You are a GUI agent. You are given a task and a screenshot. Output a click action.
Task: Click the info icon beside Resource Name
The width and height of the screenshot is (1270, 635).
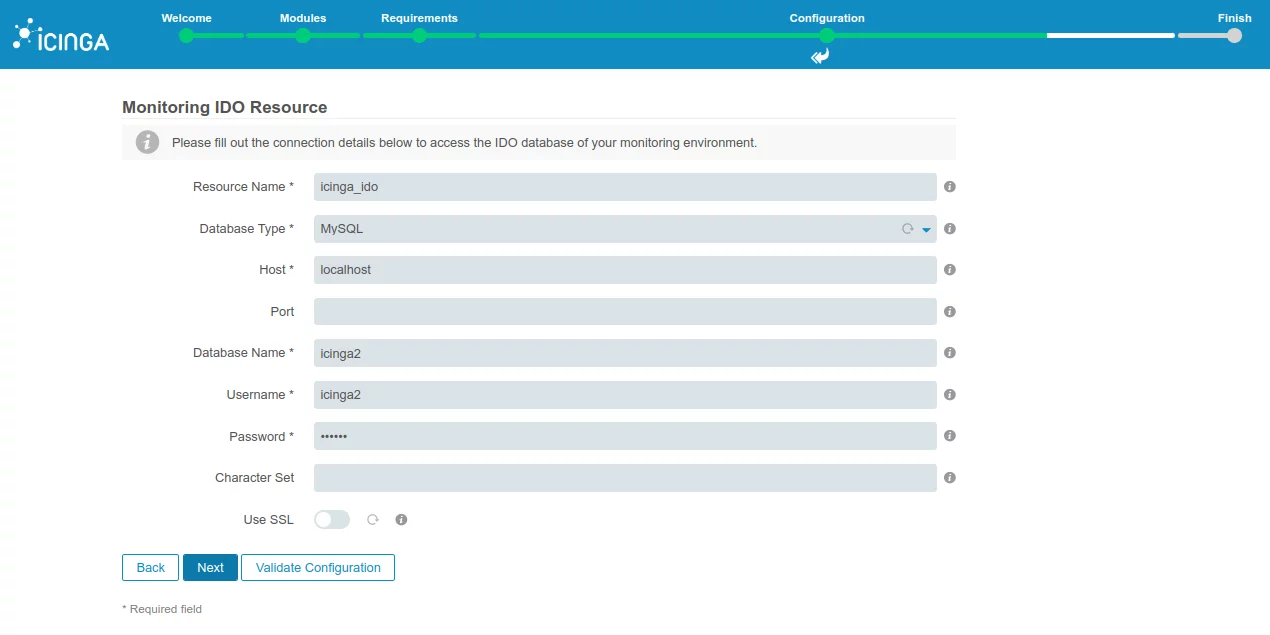pos(950,187)
